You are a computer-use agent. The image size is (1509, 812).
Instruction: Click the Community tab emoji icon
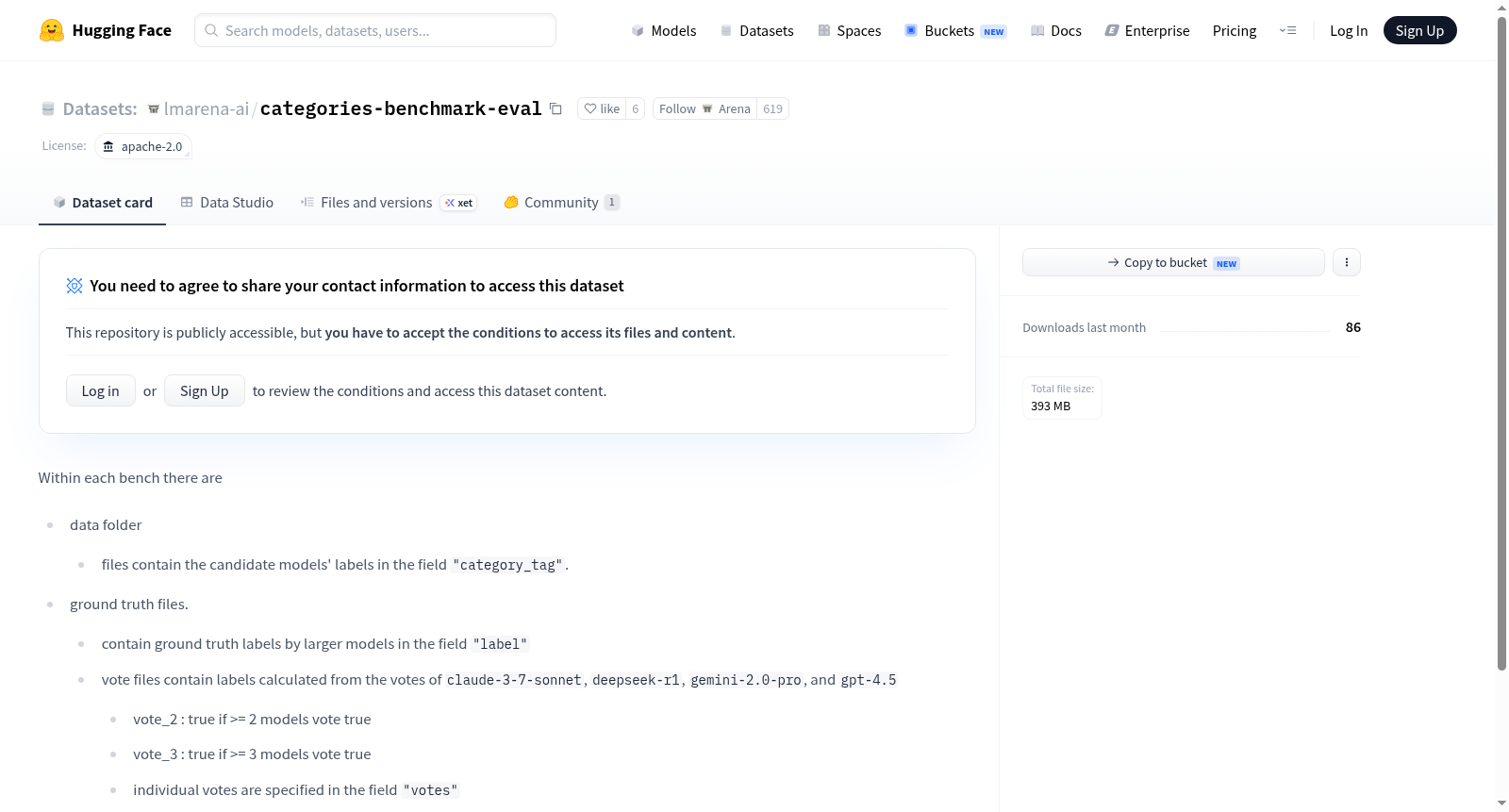(511, 203)
